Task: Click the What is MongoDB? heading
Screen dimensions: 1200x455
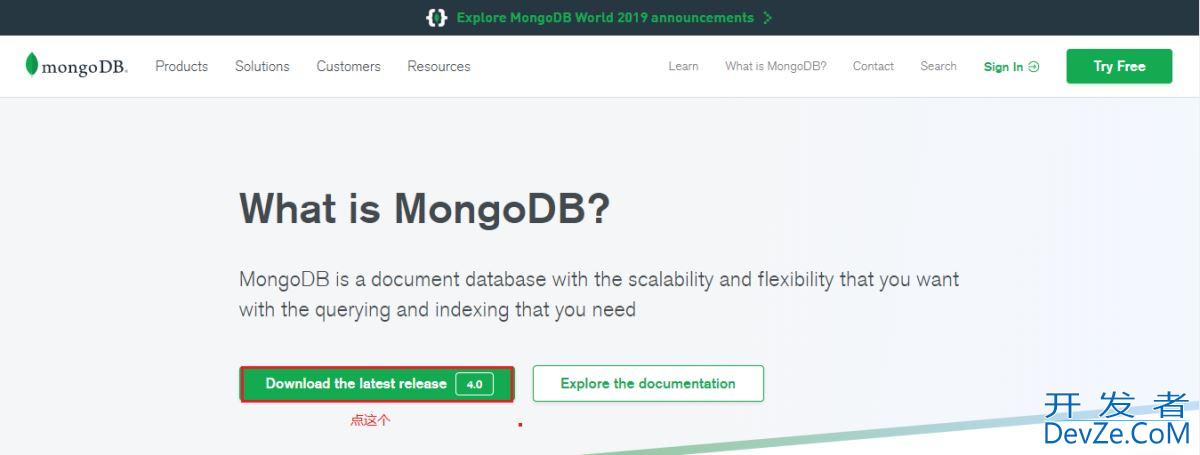Action: pyautogui.click(x=424, y=208)
